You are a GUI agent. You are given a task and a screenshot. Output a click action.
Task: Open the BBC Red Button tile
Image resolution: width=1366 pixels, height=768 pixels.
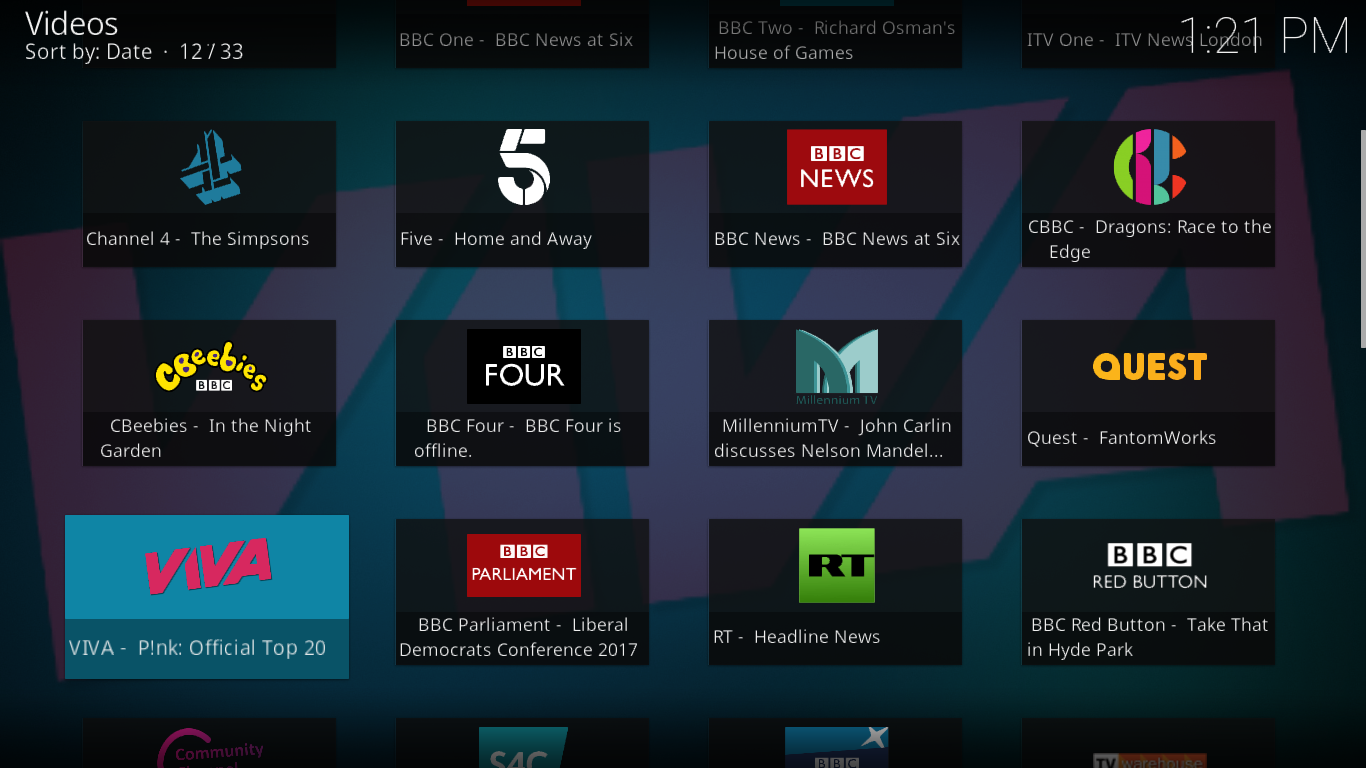(1148, 592)
